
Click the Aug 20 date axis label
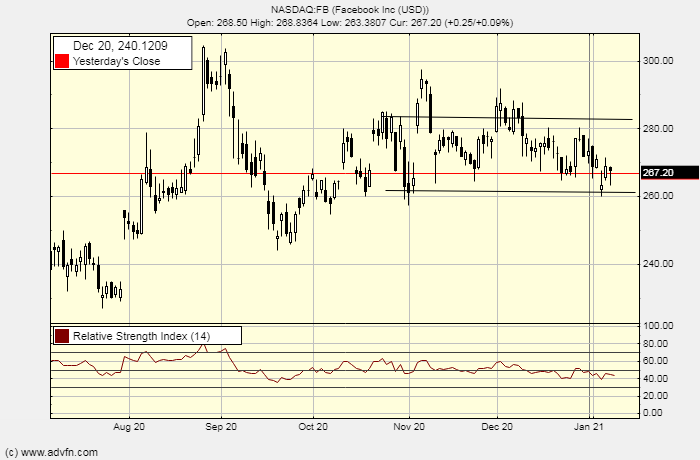[129, 427]
